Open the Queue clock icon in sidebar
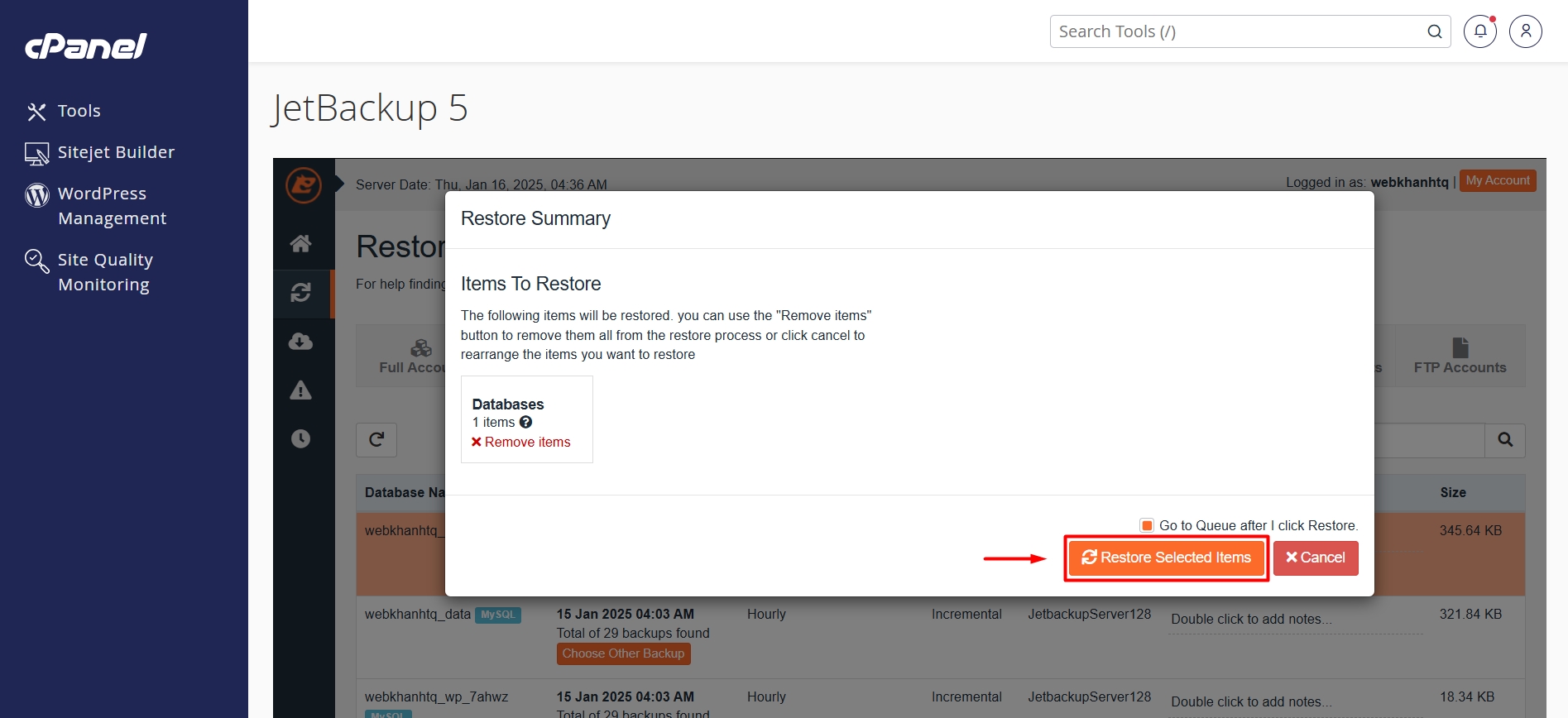Viewport: 1568px width, 718px height. (300, 438)
